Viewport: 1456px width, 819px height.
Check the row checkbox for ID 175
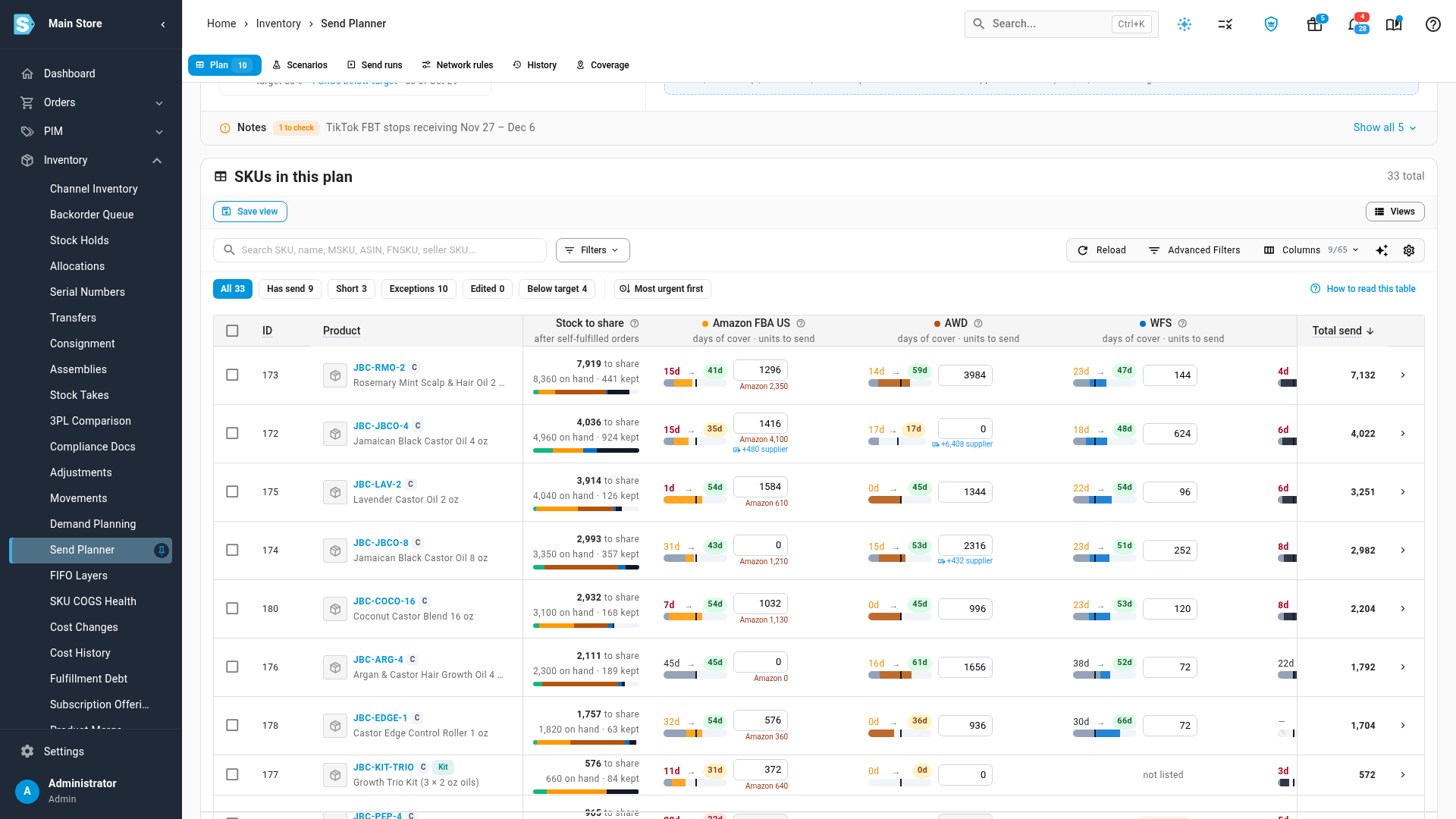pyautogui.click(x=232, y=492)
